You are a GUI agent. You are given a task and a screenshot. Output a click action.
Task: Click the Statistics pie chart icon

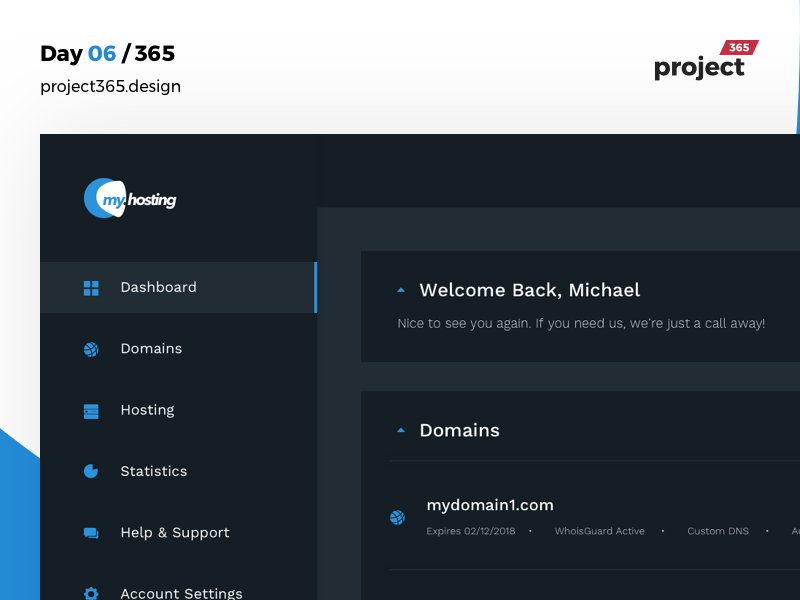point(91,471)
